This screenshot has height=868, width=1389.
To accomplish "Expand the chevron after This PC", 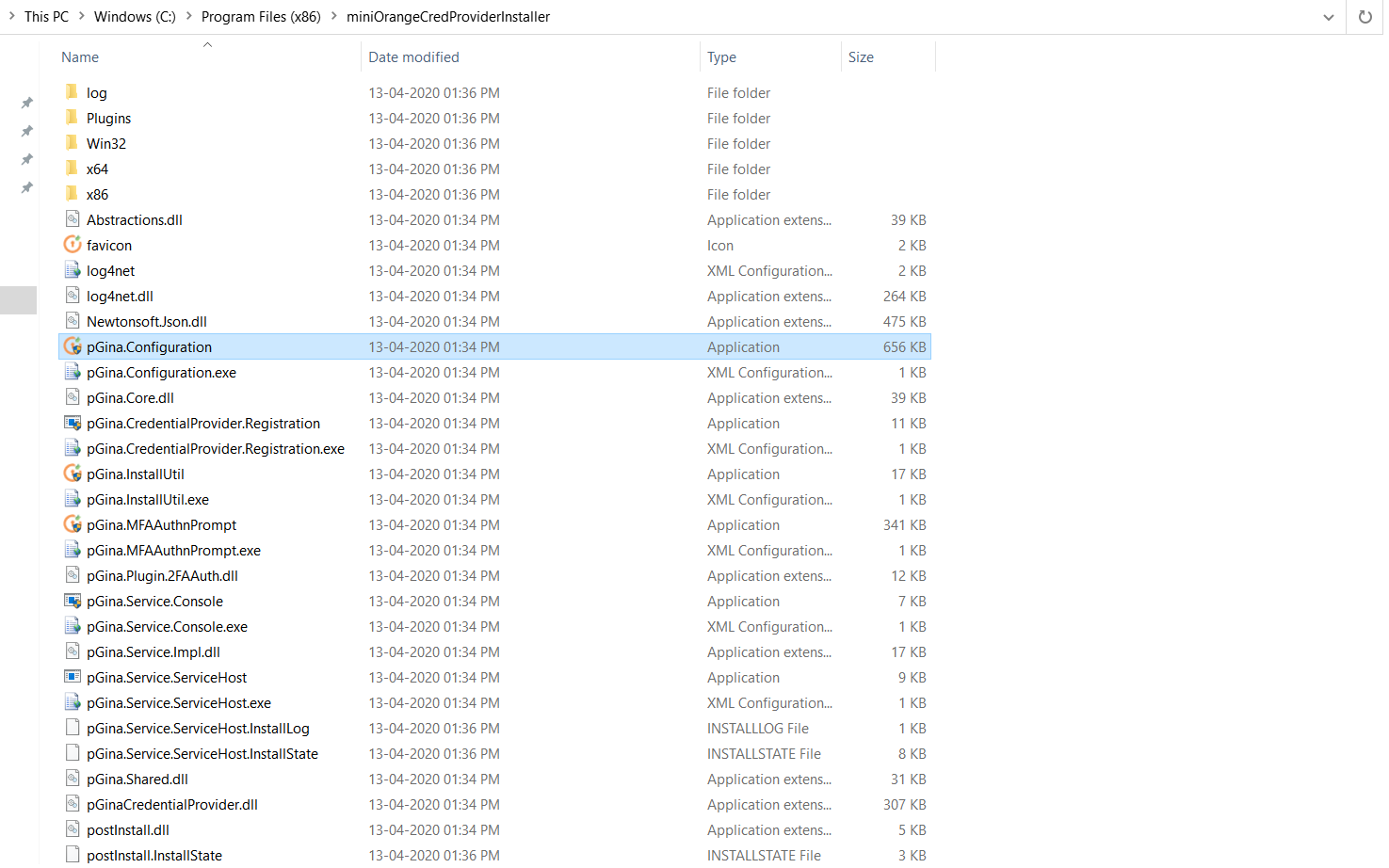I will (x=81, y=17).
